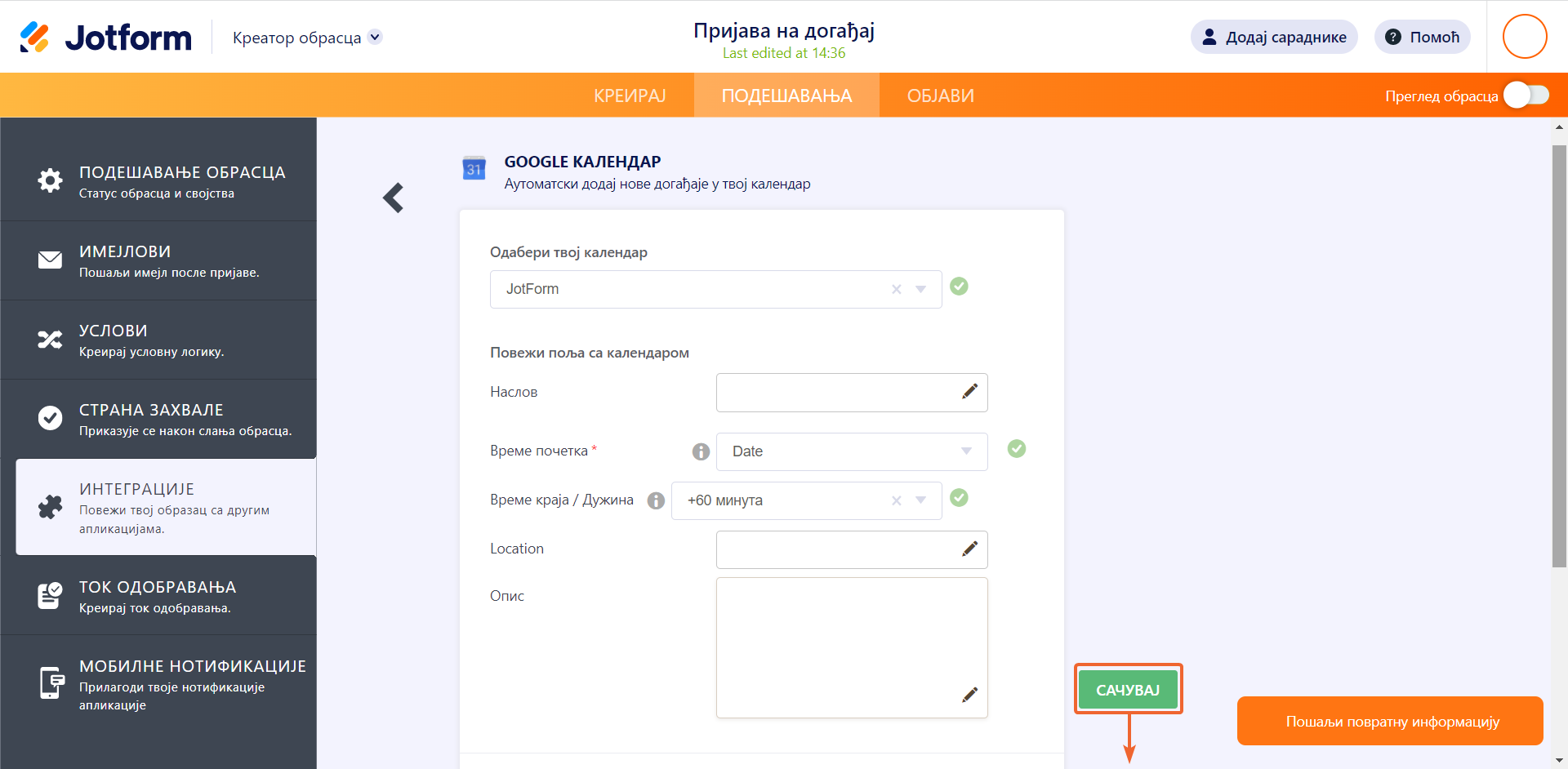
Task: Open the user avatar circle
Action: (1525, 37)
